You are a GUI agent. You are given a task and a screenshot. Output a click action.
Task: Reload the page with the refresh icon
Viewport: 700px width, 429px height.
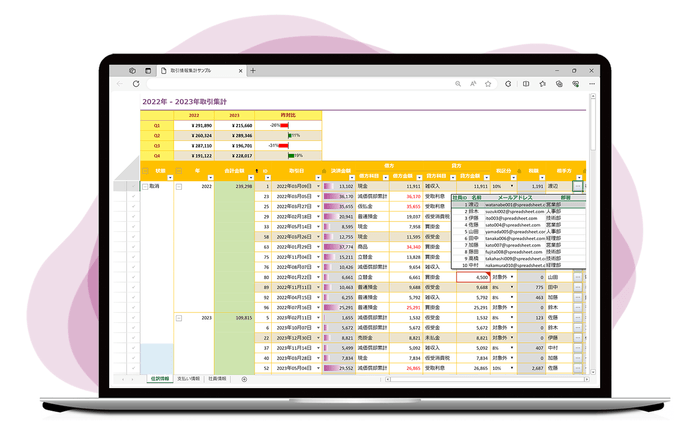point(136,83)
